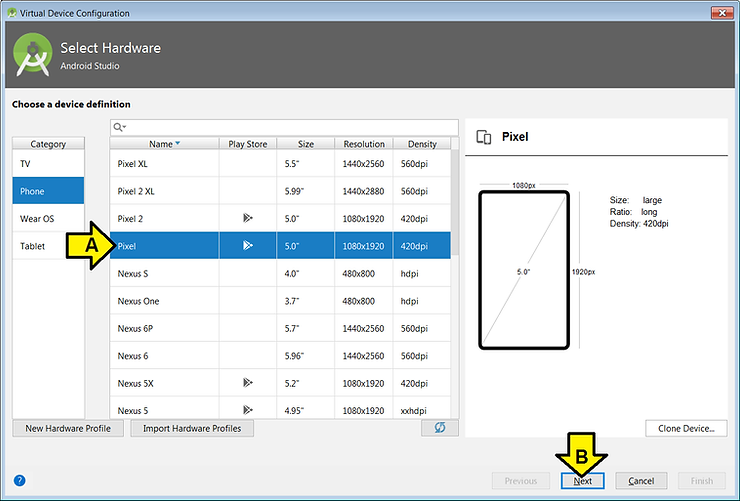This screenshot has height=501, width=740.
Task: Choose the Wear OS category
Action: [x=48, y=218]
